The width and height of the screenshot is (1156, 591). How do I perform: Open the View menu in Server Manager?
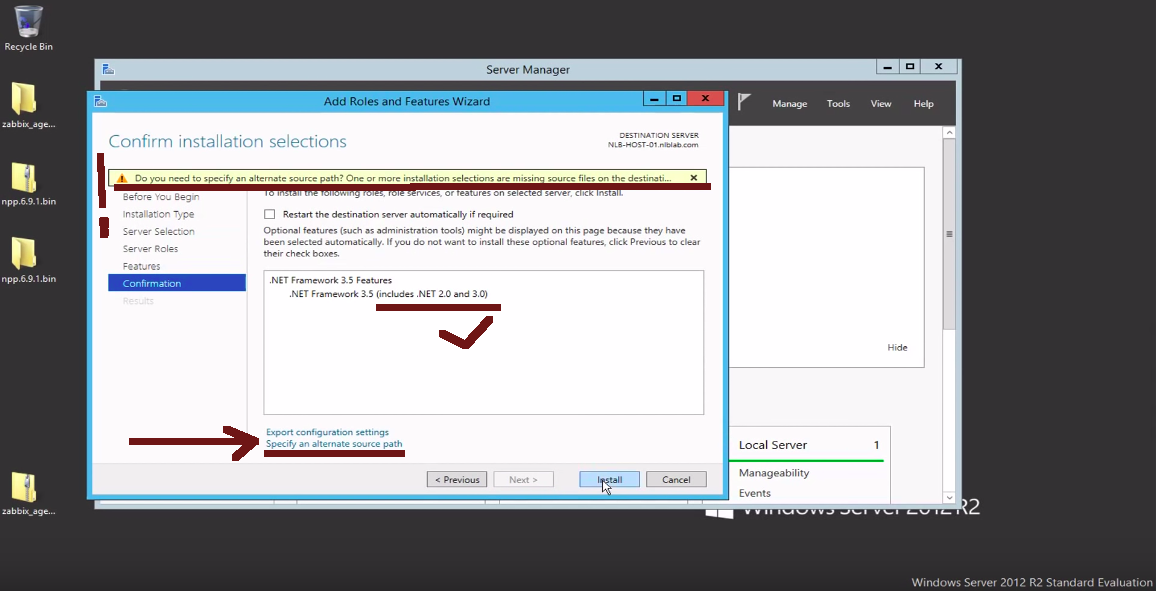pyautogui.click(x=881, y=104)
